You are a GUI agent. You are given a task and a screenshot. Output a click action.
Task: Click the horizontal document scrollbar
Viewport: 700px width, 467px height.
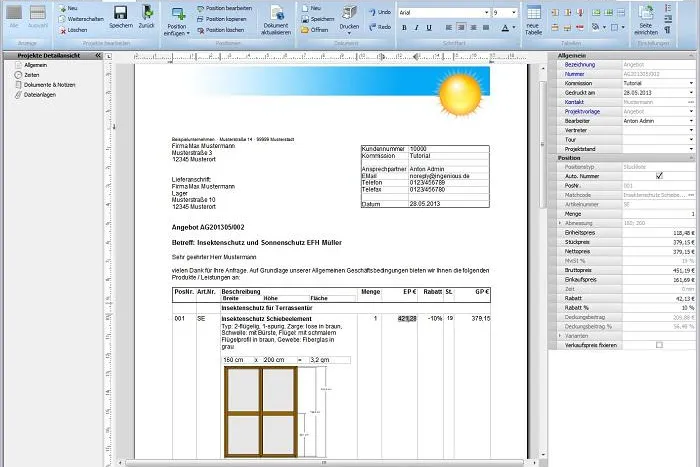(325, 463)
